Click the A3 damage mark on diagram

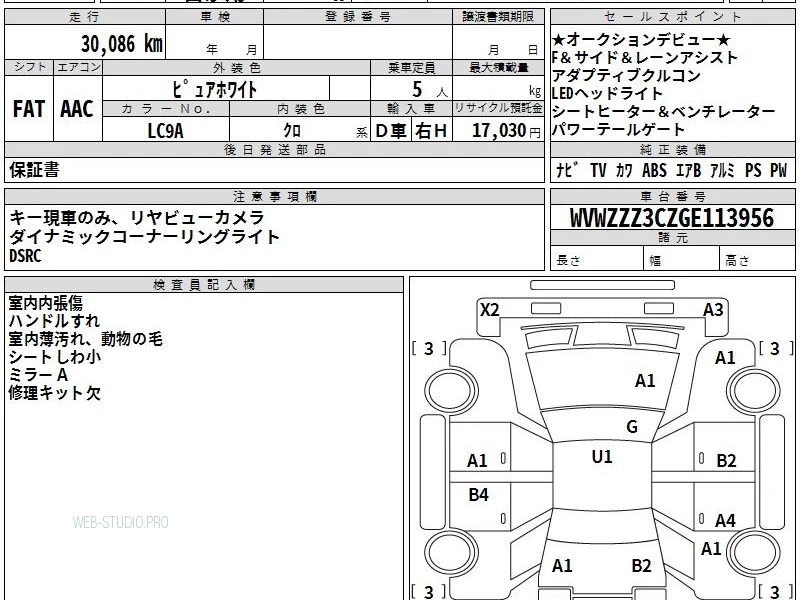click(713, 310)
